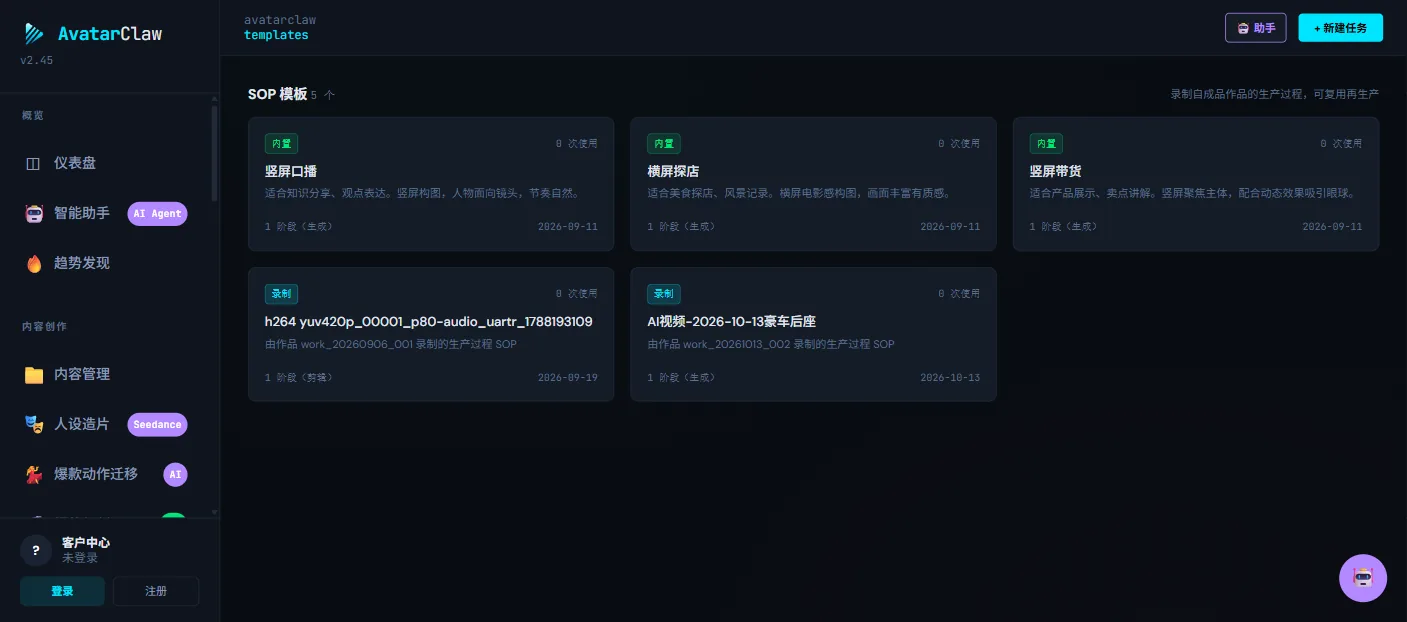
Task: Click the 内置 tag on 竖屏口播 card
Action: [281, 144]
